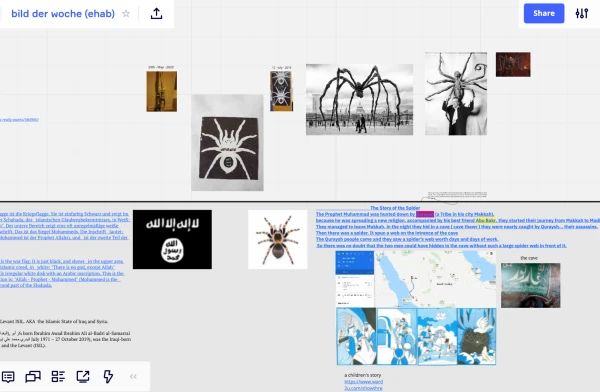Star the board bild der woche
Image resolution: width=600 pixels, height=392 pixels.
tap(126, 14)
